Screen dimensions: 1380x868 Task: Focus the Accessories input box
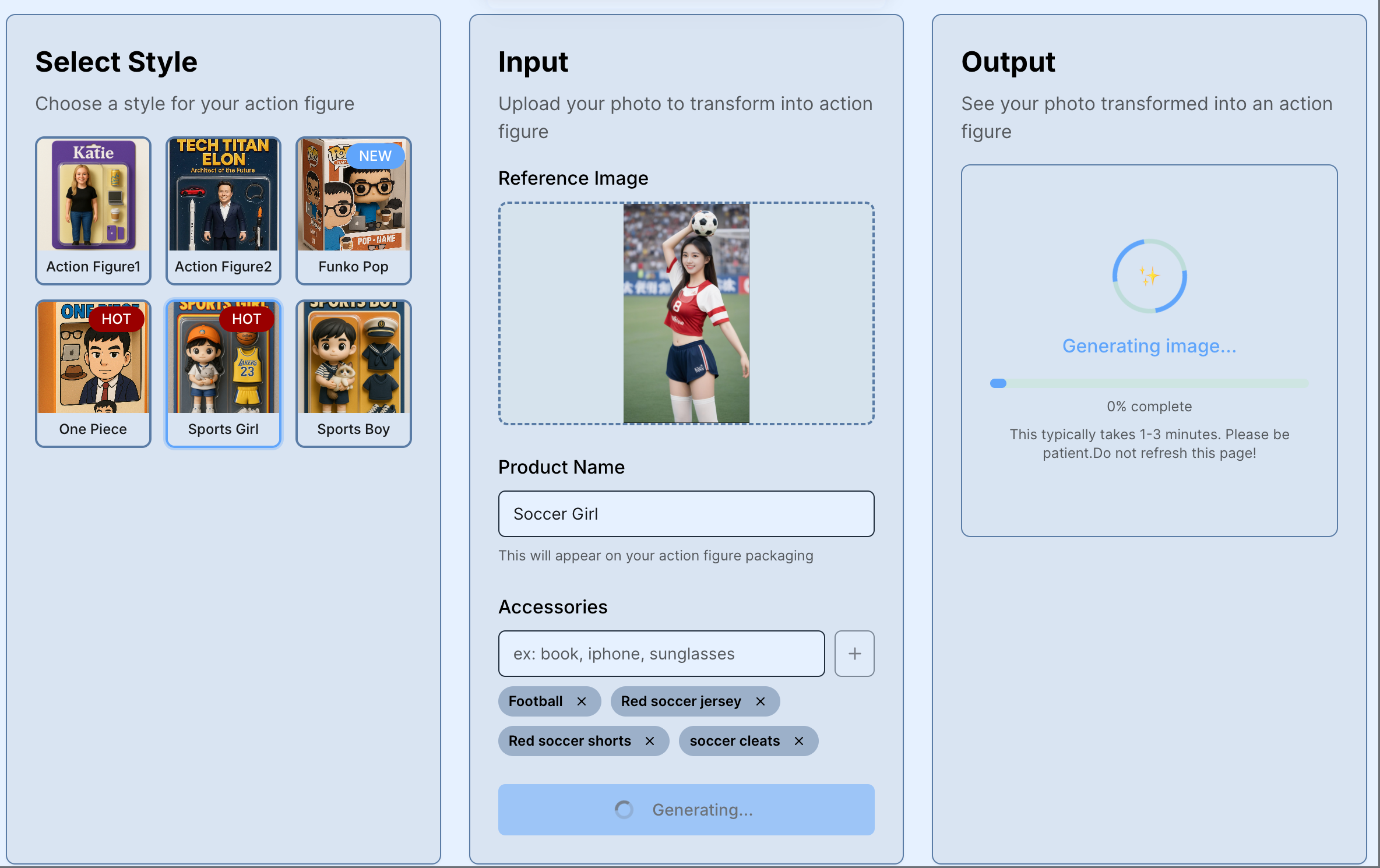[661, 654]
